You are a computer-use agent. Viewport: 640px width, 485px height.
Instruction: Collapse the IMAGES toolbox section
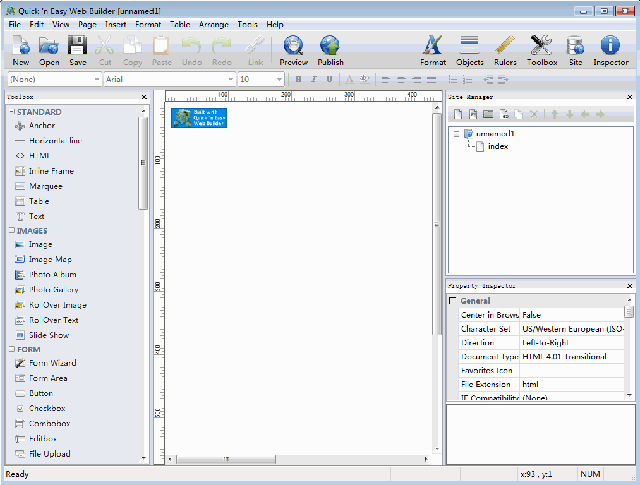click(12, 231)
